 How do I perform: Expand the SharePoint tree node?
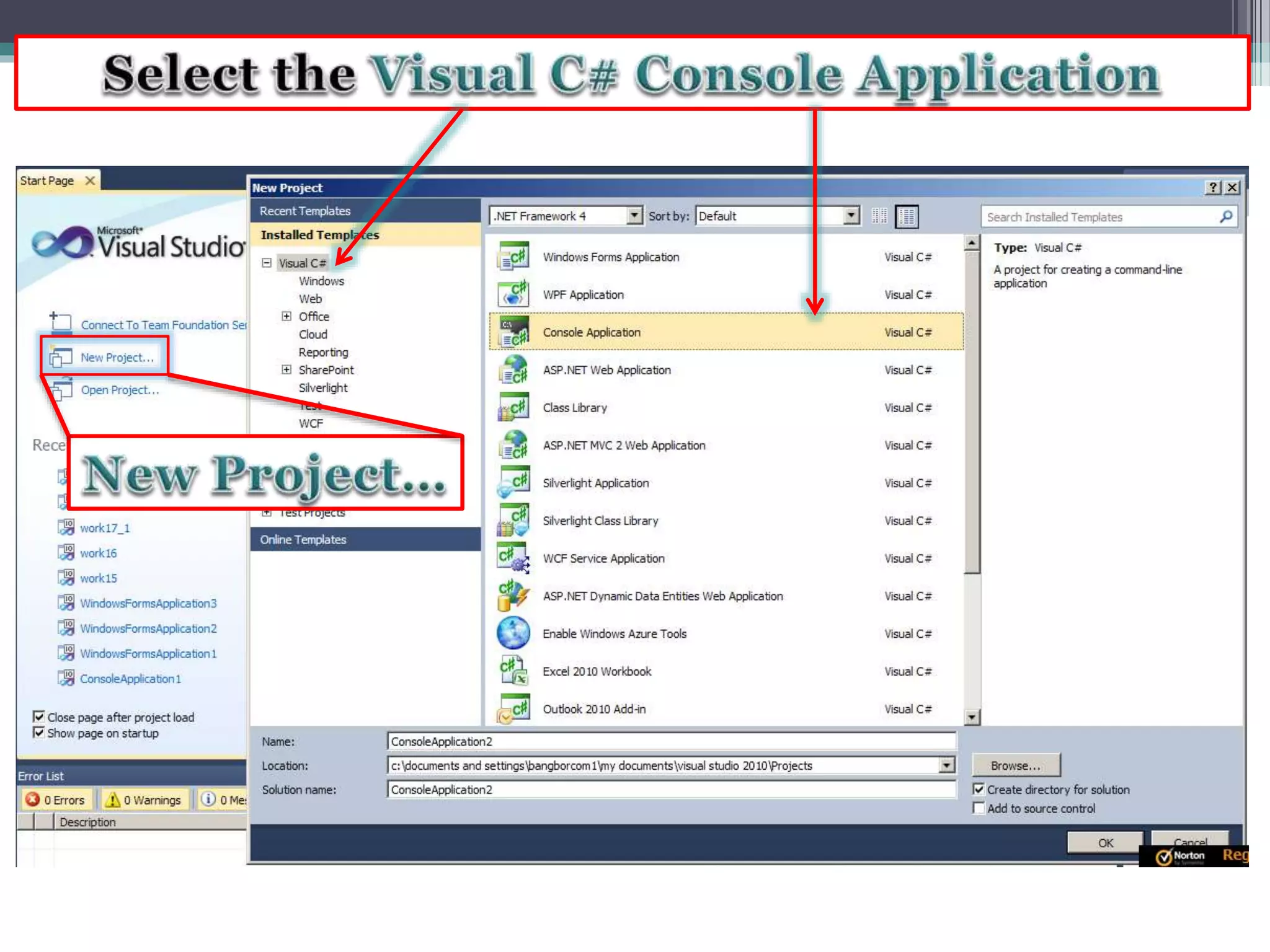tap(286, 370)
